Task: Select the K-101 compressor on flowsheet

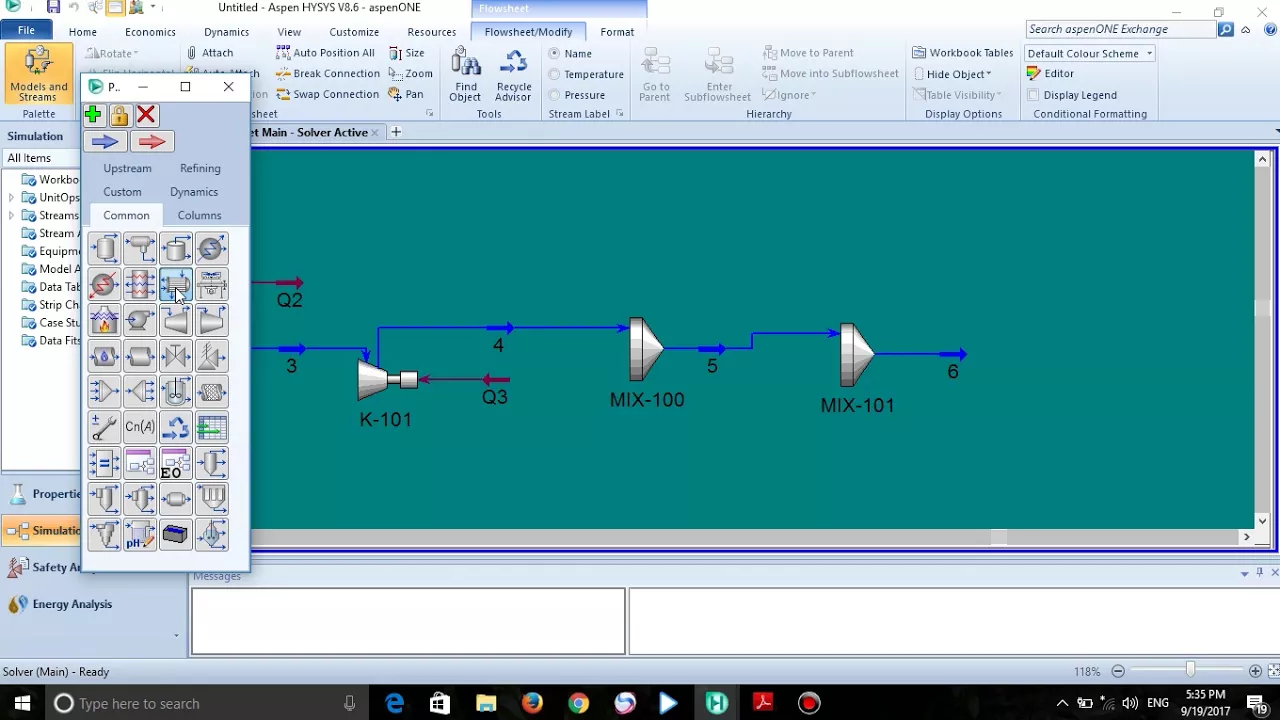Action: [387, 379]
